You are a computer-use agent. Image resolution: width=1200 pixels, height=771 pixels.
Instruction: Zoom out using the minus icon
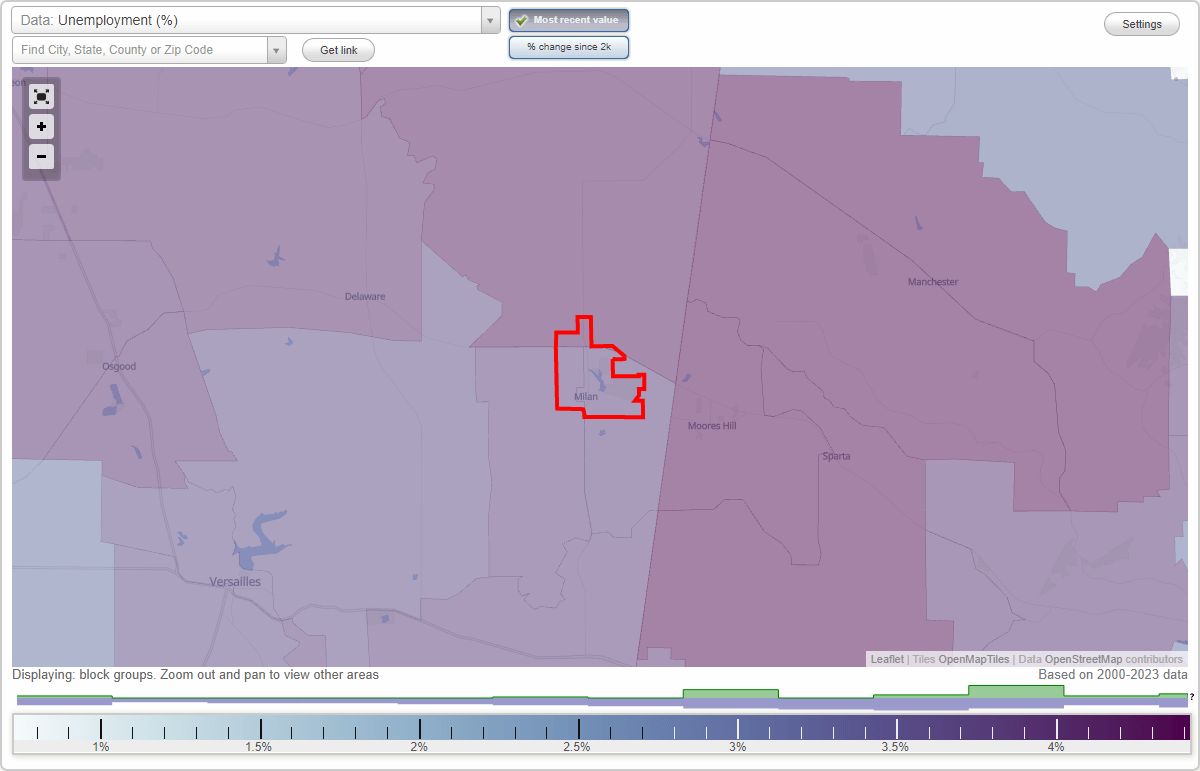[x=41, y=156]
